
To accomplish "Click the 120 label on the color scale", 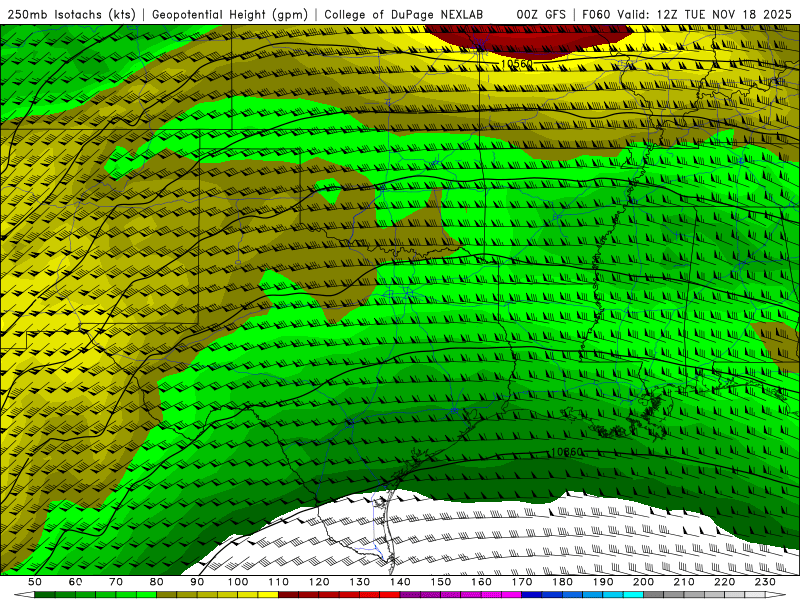I will [x=319, y=582].
